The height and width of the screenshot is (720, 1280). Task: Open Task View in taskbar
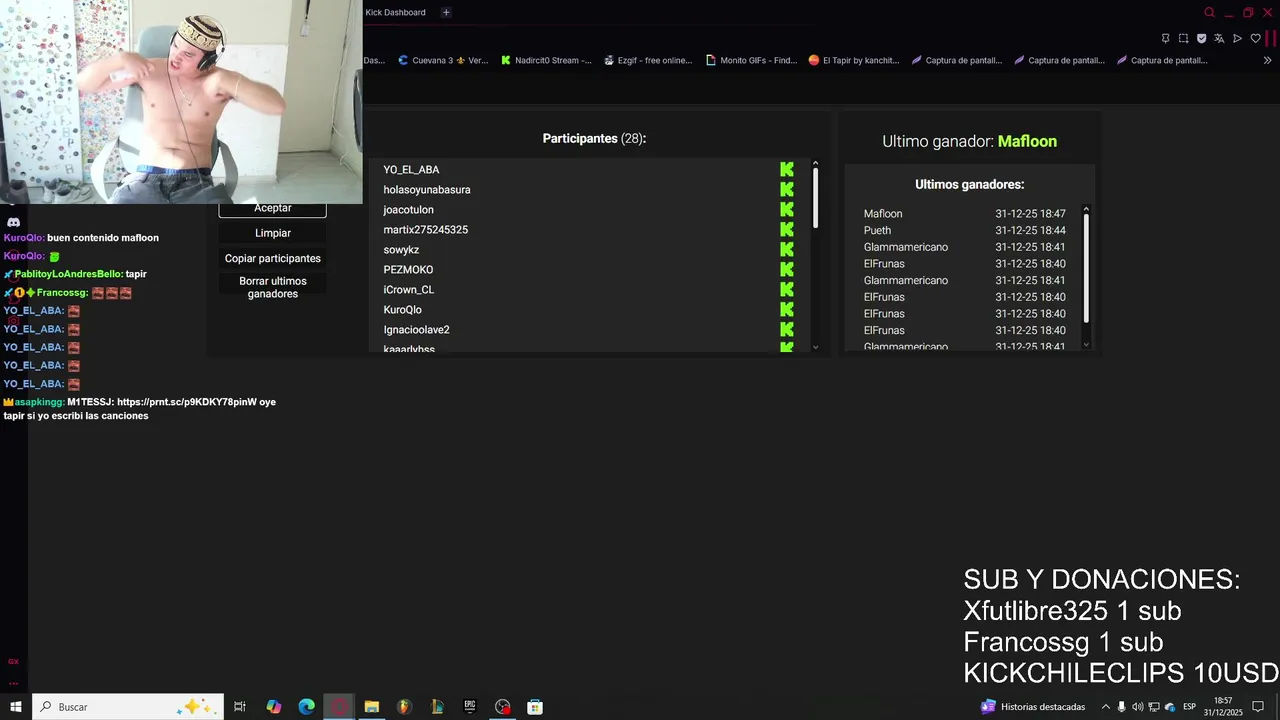(x=240, y=707)
